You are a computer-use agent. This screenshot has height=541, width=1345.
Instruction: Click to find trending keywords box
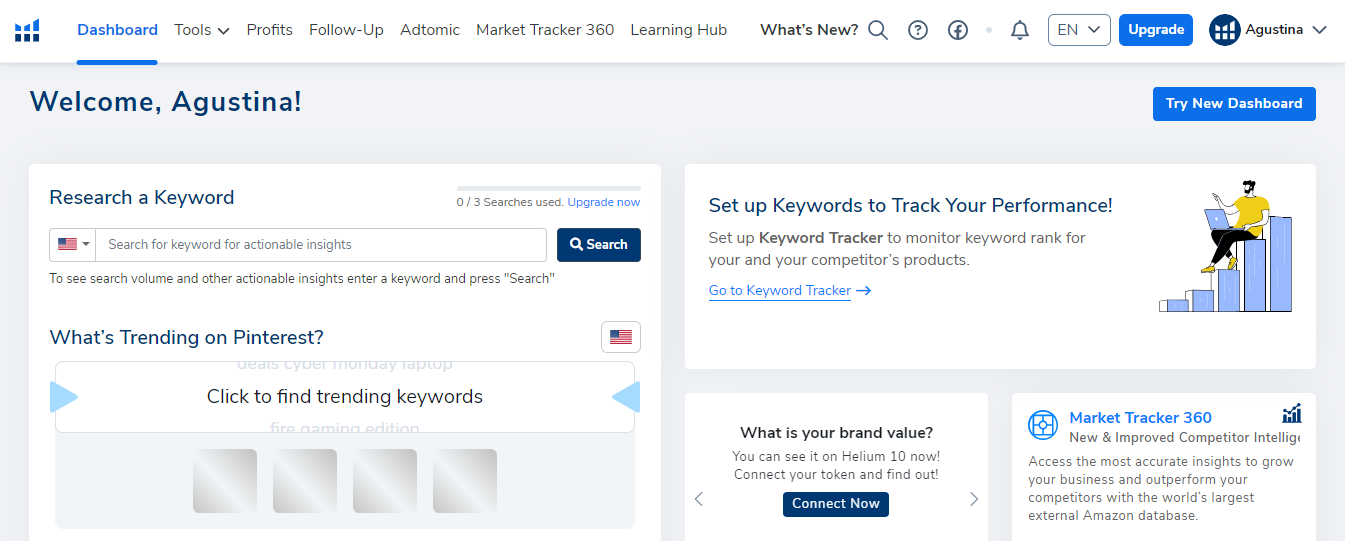tap(345, 397)
